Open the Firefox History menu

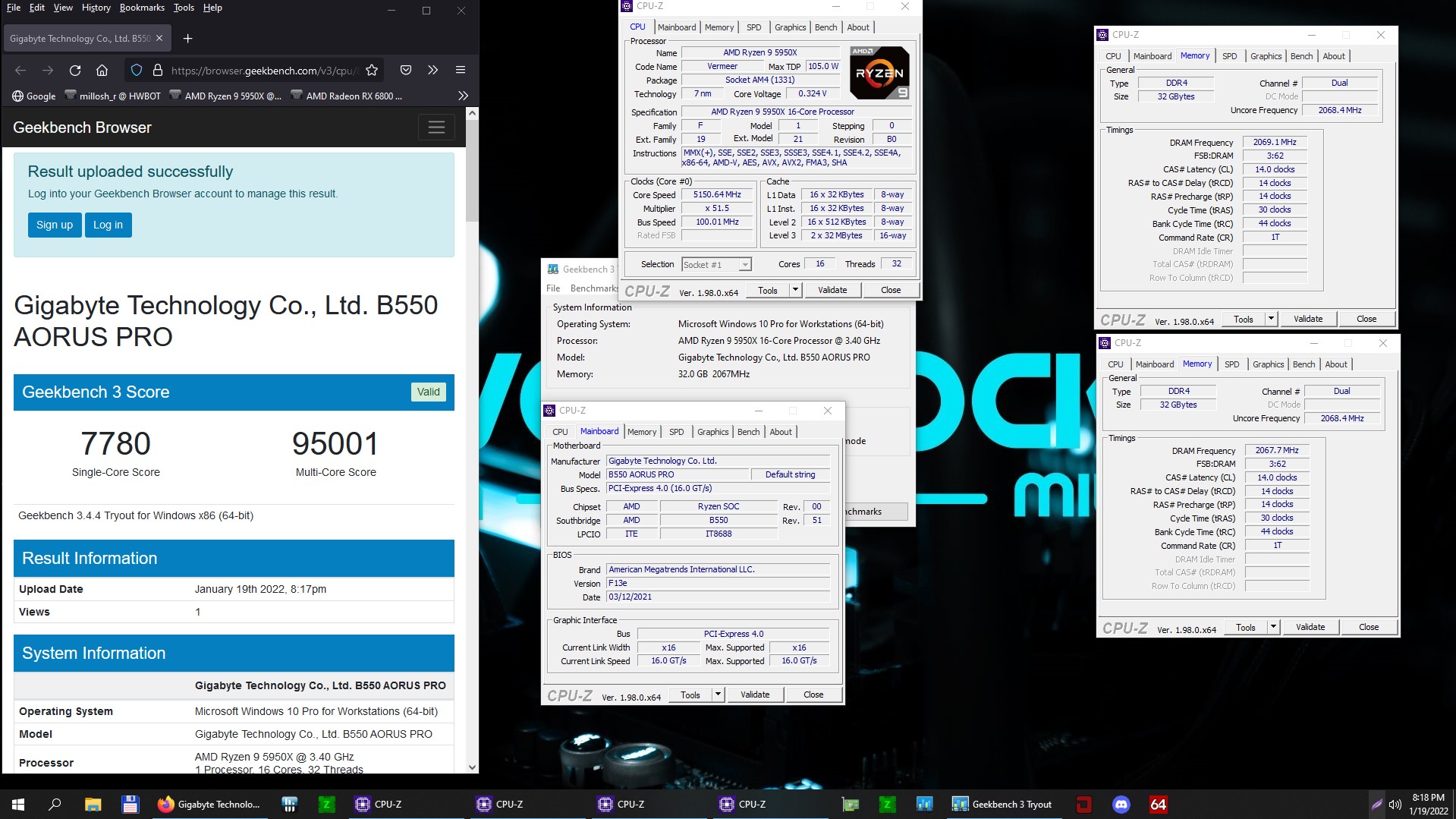(x=96, y=8)
